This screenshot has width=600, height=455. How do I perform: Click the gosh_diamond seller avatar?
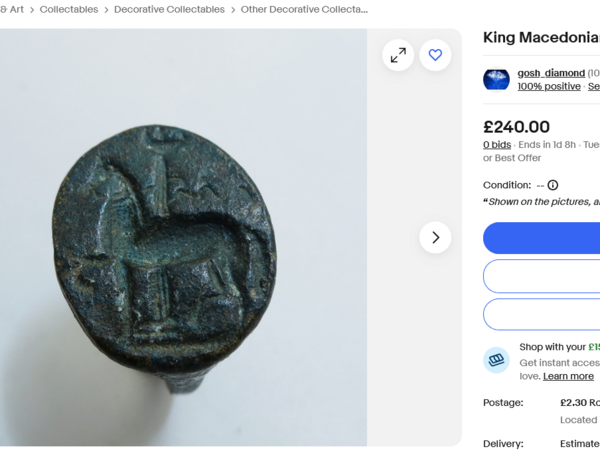tap(496, 80)
